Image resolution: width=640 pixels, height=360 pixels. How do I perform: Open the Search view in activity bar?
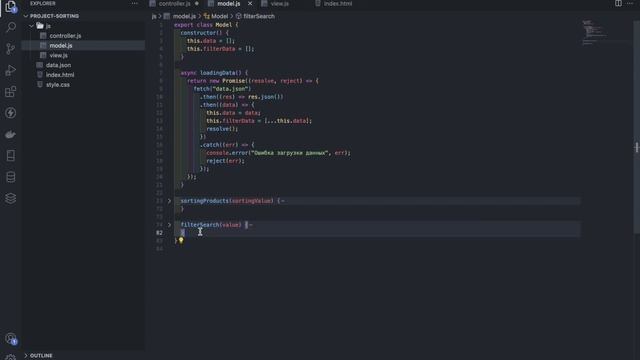11,27
